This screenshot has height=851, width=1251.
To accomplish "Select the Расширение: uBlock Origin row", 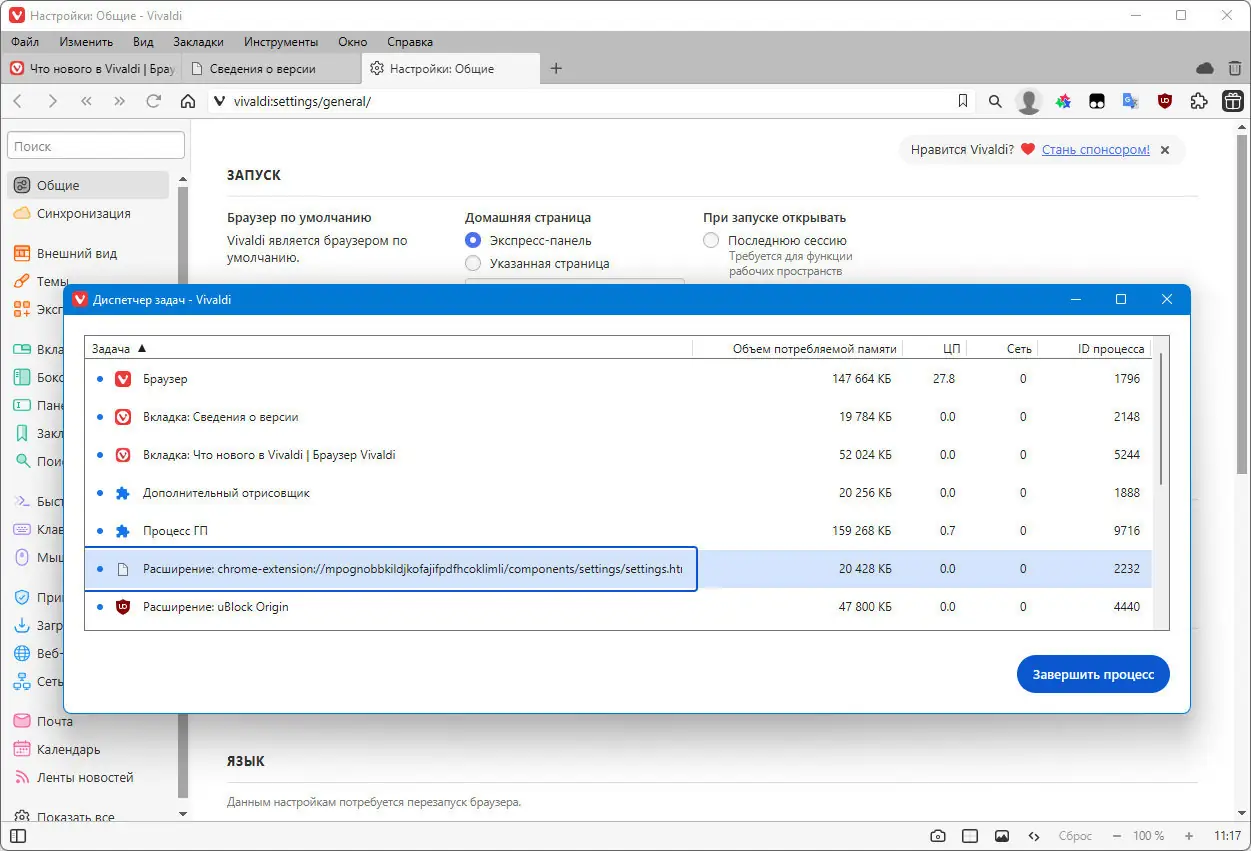I will pos(618,607).
